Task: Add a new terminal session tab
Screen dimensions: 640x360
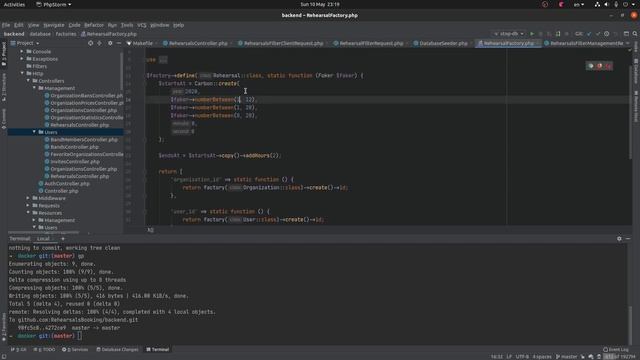Action: [63, 239]
